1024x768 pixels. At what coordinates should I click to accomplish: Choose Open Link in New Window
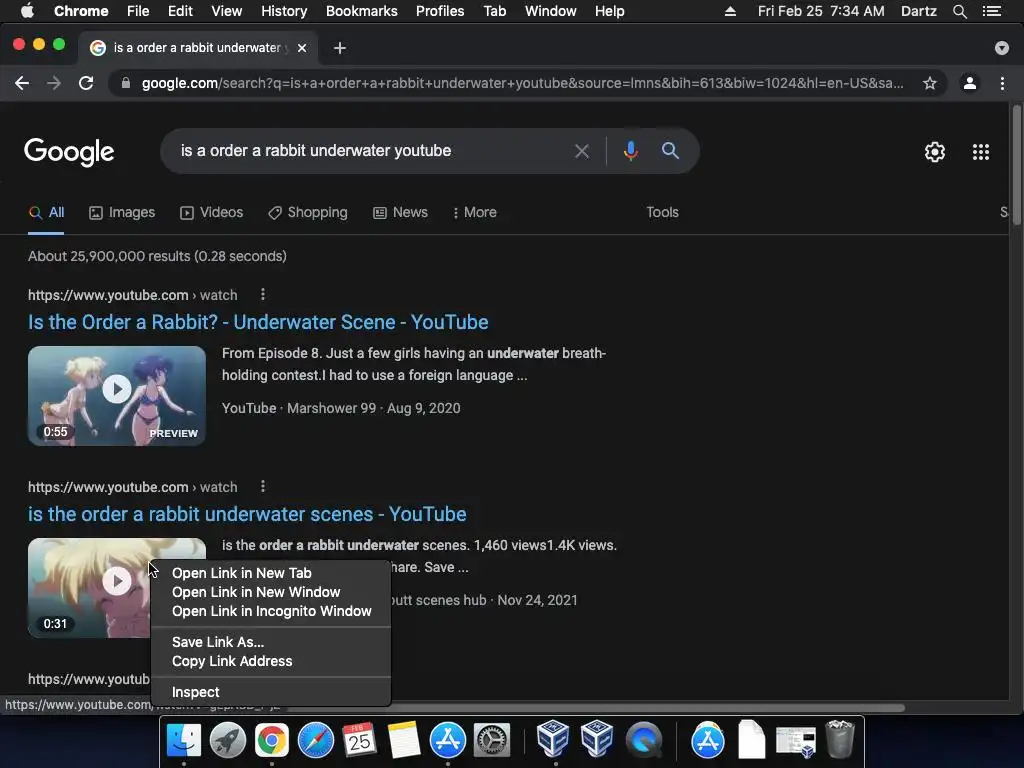[271, 592]
